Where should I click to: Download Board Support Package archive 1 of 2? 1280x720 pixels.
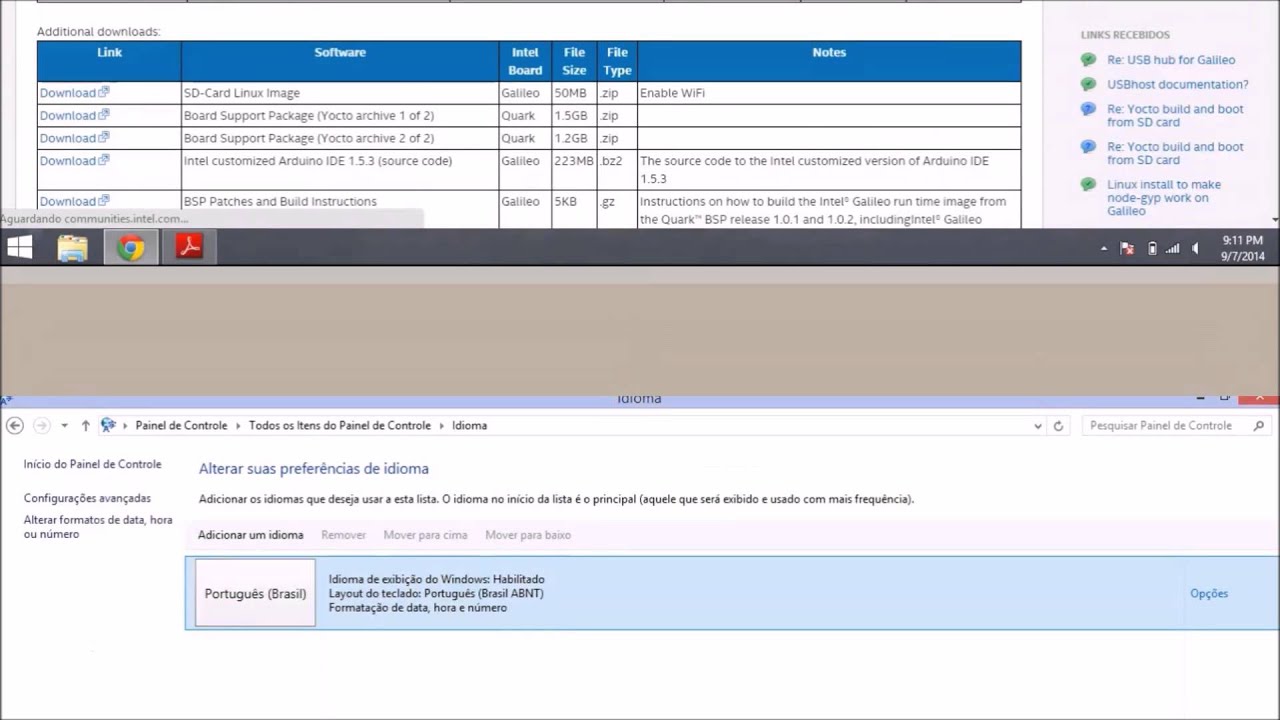point(67,116)
